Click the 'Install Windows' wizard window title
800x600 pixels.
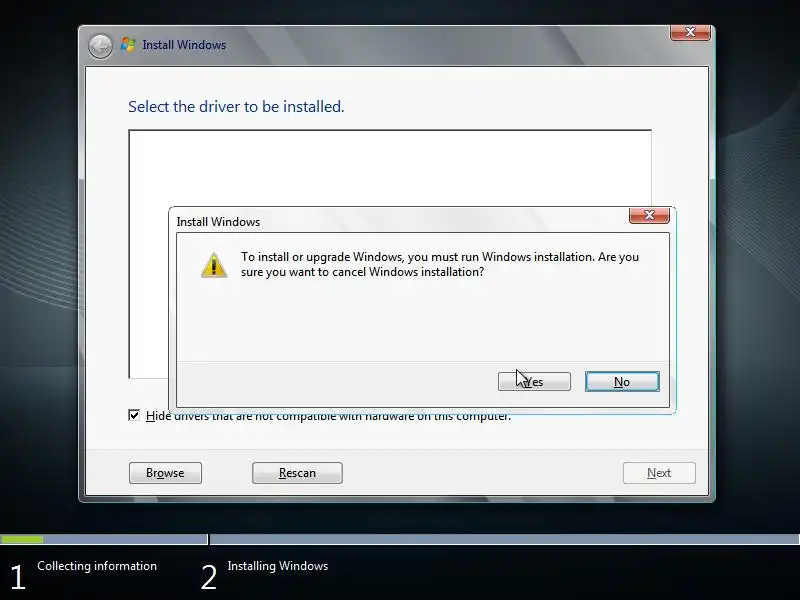pyautogui.click(x=184, y=45)
